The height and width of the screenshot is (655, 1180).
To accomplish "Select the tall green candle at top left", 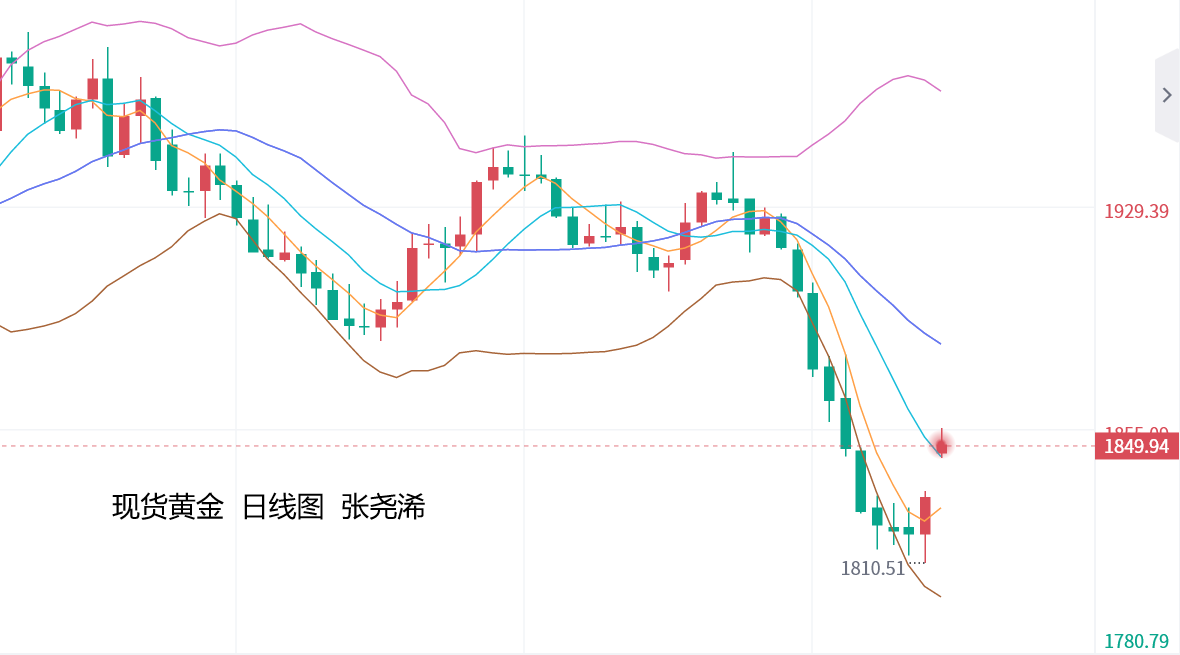I will coord(107,116).
